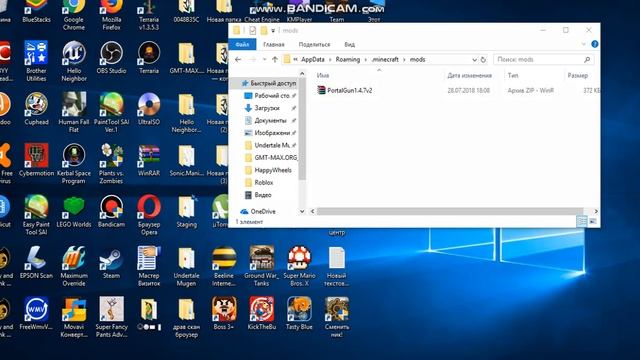The width and height of the screenshot is (640, 360).
Task: Select the Super Mario Bros. X icon
Action: click(299, 266)
